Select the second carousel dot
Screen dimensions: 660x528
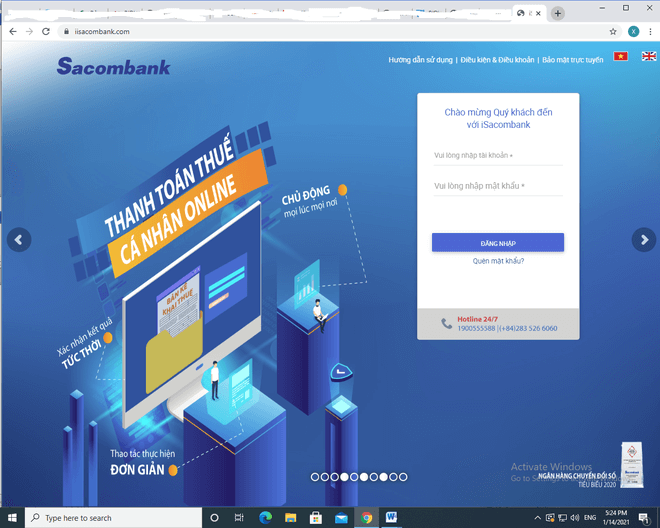click(x=325, y=477)
